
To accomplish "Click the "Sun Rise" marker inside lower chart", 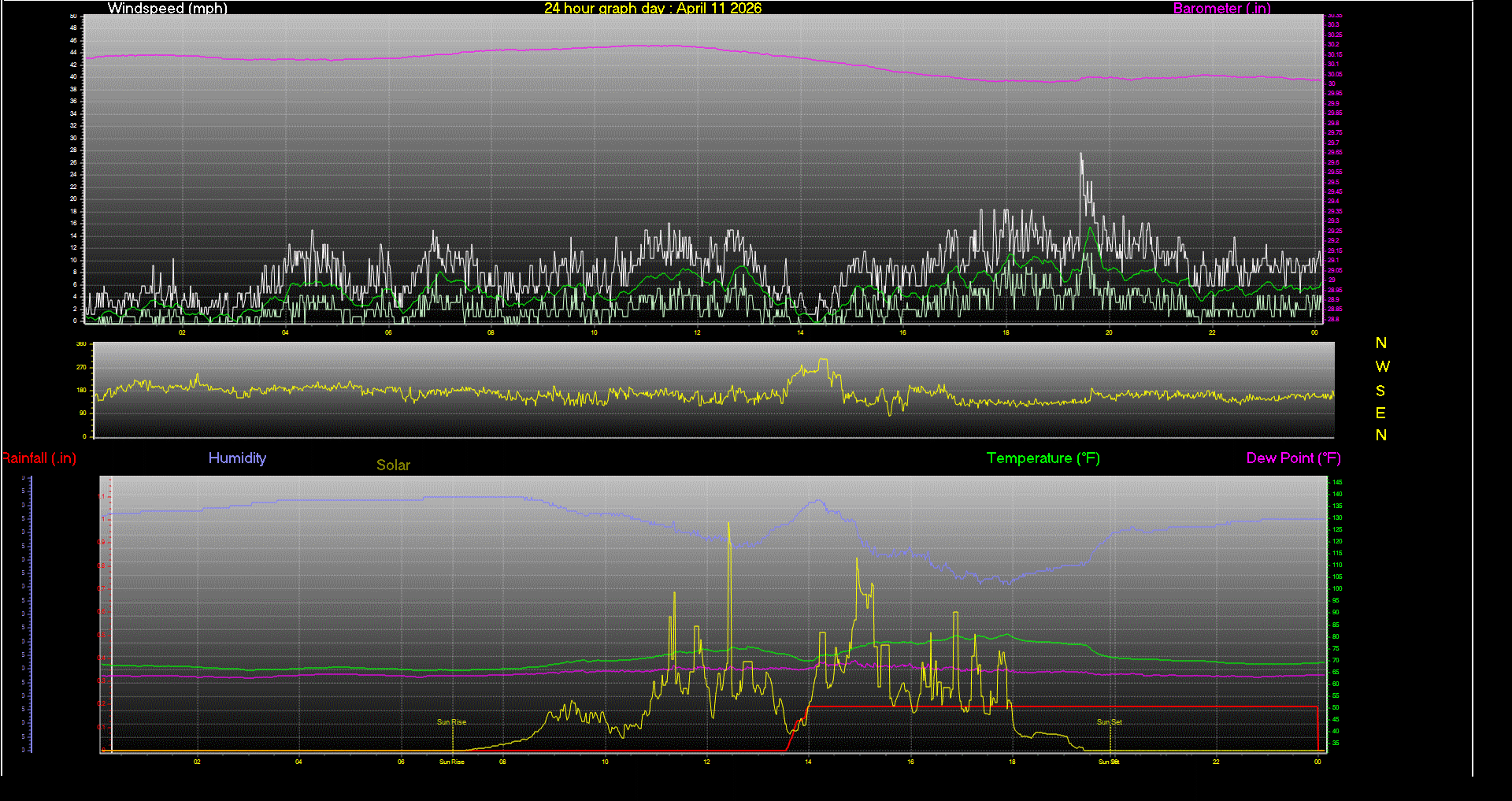I will pyautogui.click(x=451, y=722).
